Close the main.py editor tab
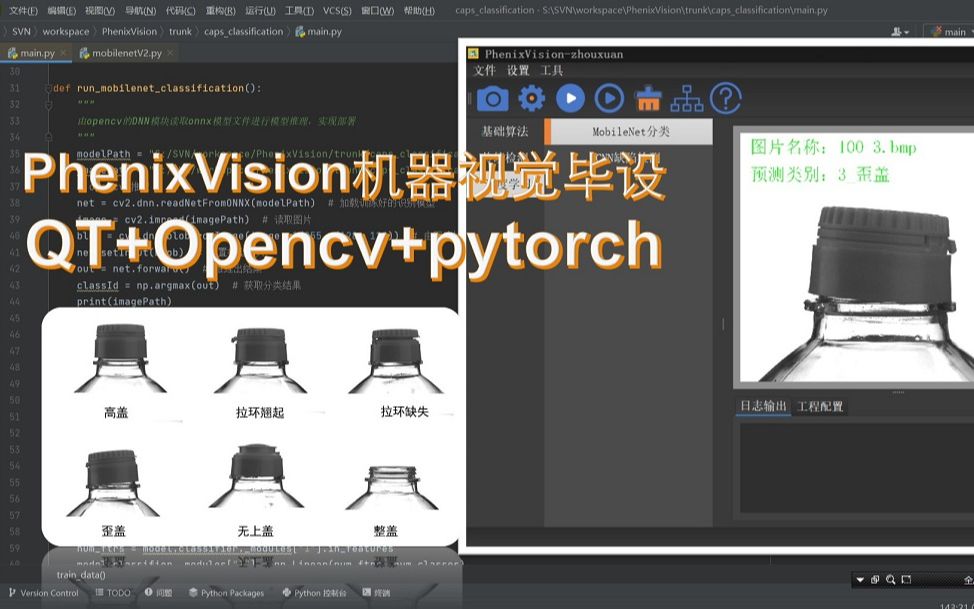Screen dimensions: 974x609 pos(65,53)
